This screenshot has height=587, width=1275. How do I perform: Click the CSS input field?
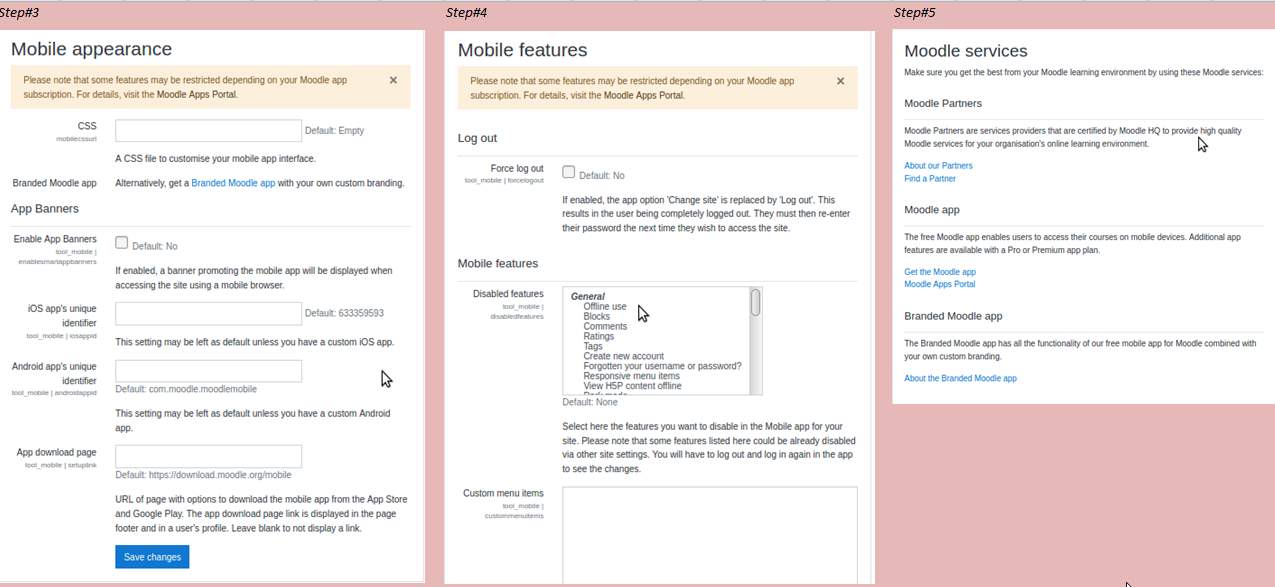coord(208,130)
